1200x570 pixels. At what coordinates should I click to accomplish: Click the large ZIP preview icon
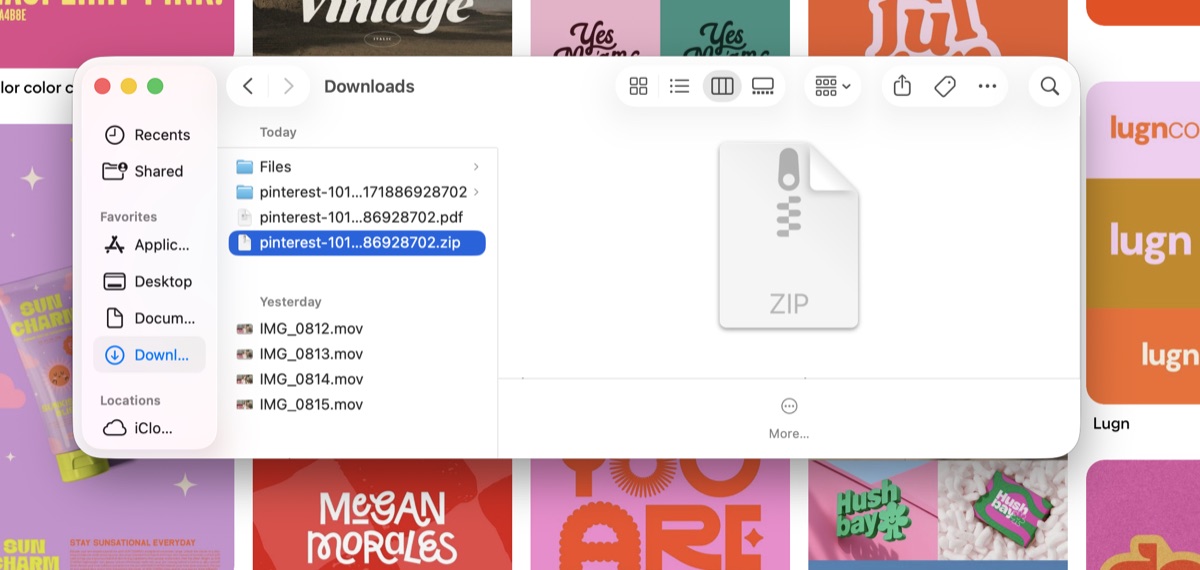(789, 236)
